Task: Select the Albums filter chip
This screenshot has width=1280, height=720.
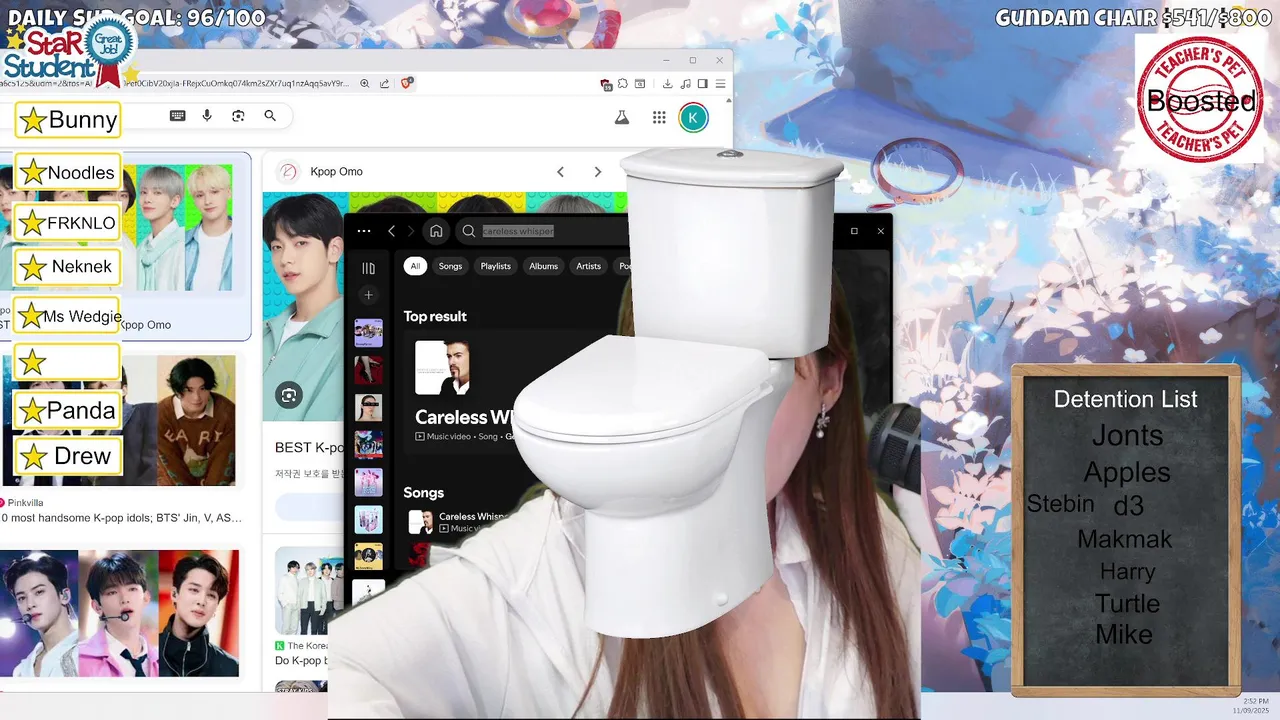Action: click(x=543, y=266)
